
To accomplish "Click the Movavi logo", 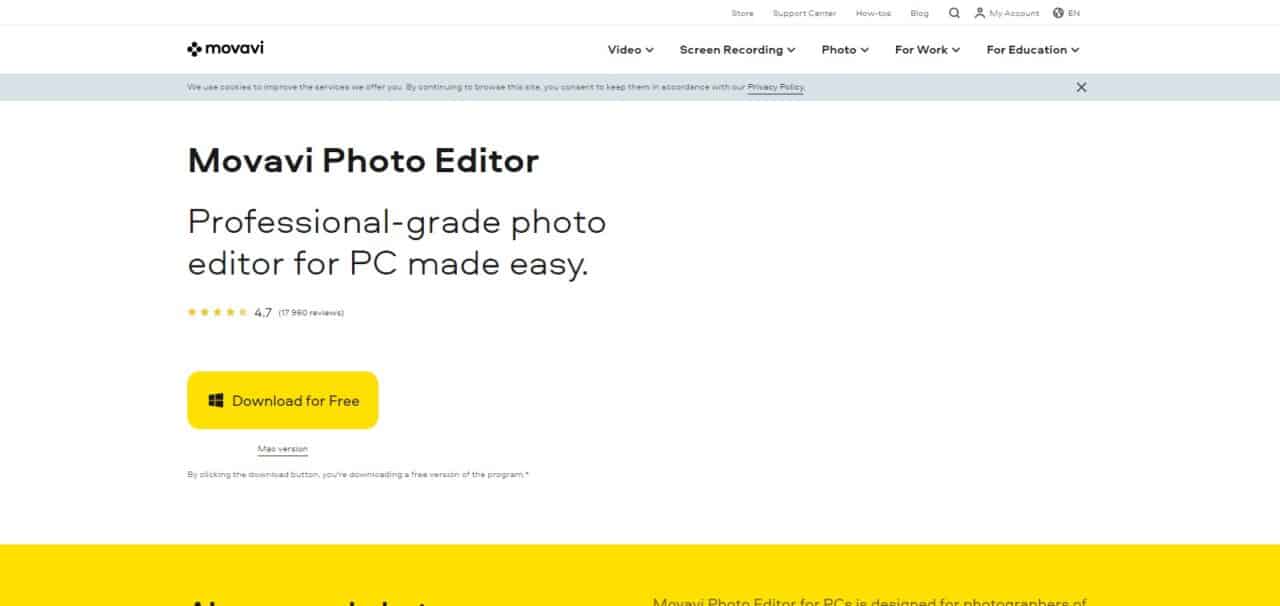I will (x=225, y=49).
